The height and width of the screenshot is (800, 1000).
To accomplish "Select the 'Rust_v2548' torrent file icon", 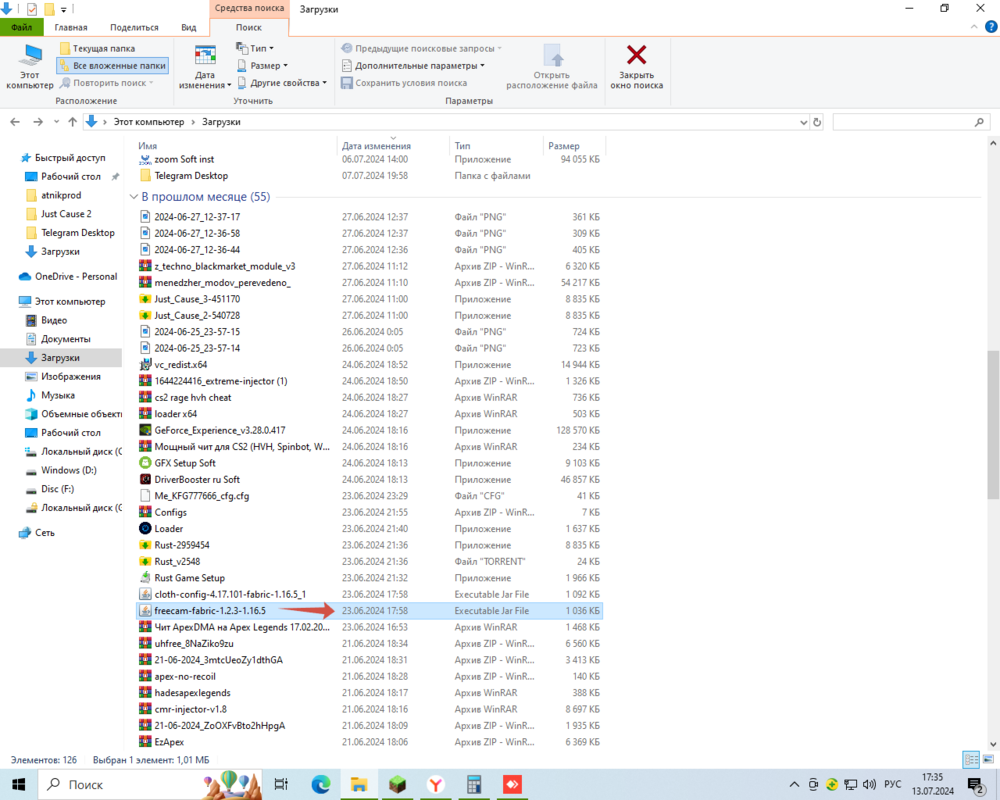I will pyautogui.click(x=145, y=561).
